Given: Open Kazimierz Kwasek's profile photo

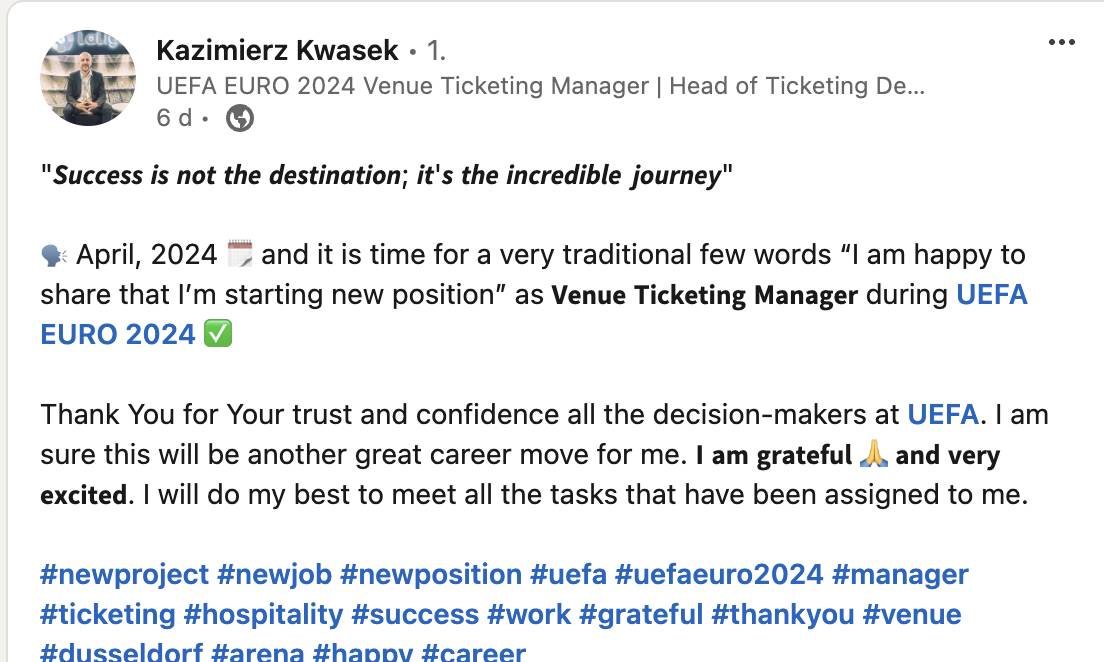Looking at the screenshot, I should (88, 78).
